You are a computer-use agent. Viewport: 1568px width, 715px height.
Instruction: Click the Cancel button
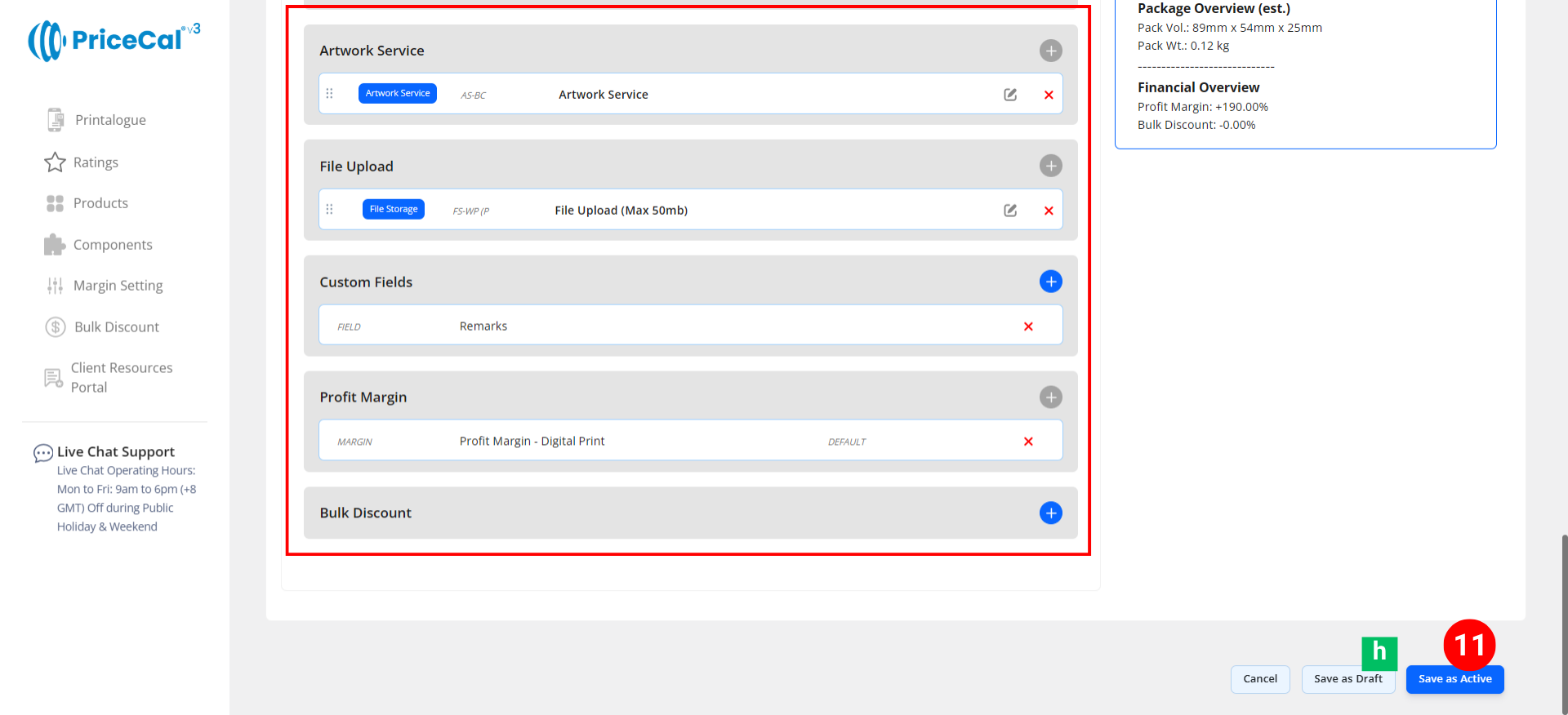click(x=1259, y=679)
